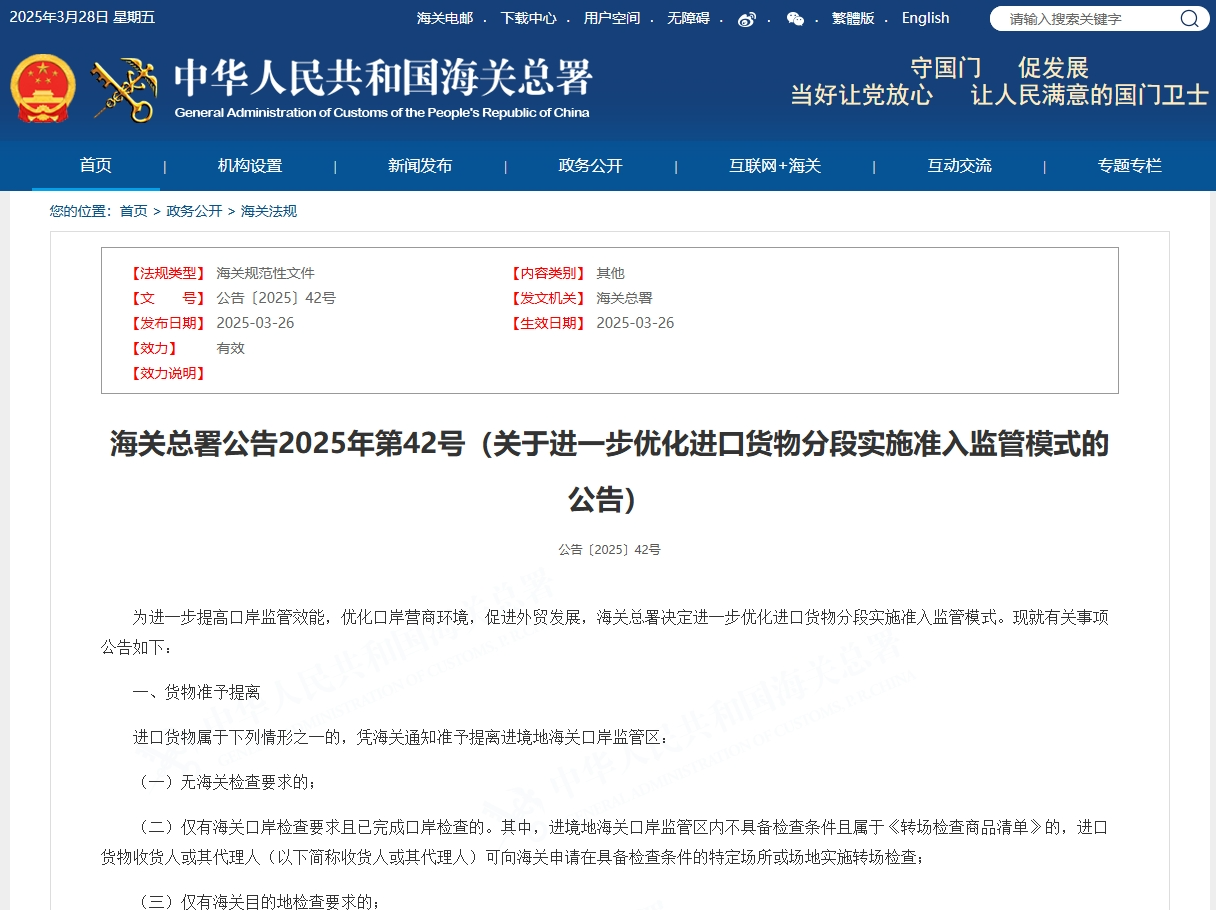The image size is (1216, 910).
Task: Open the 互联网+海关 section
Action: (x=775, y=165)
